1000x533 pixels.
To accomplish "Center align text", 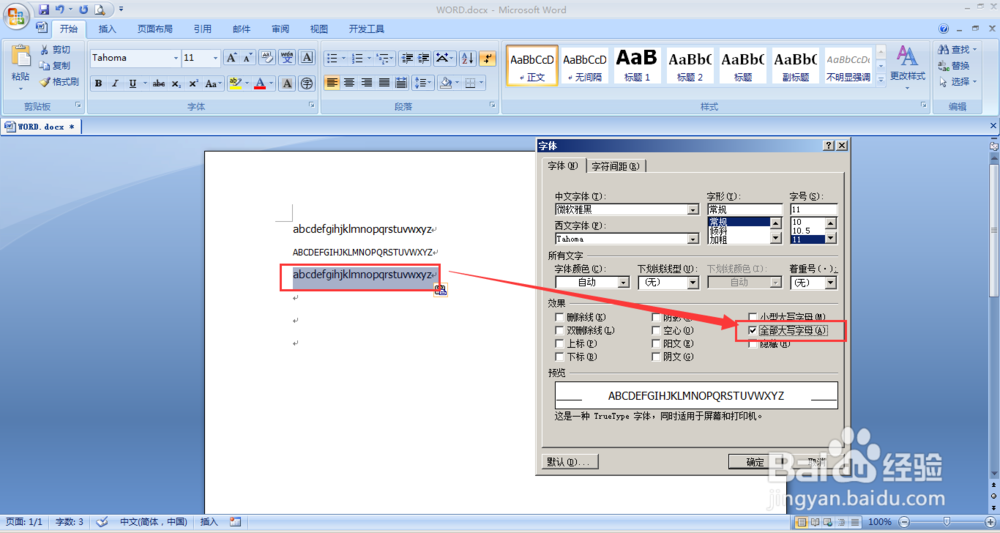I will (349, 83).
